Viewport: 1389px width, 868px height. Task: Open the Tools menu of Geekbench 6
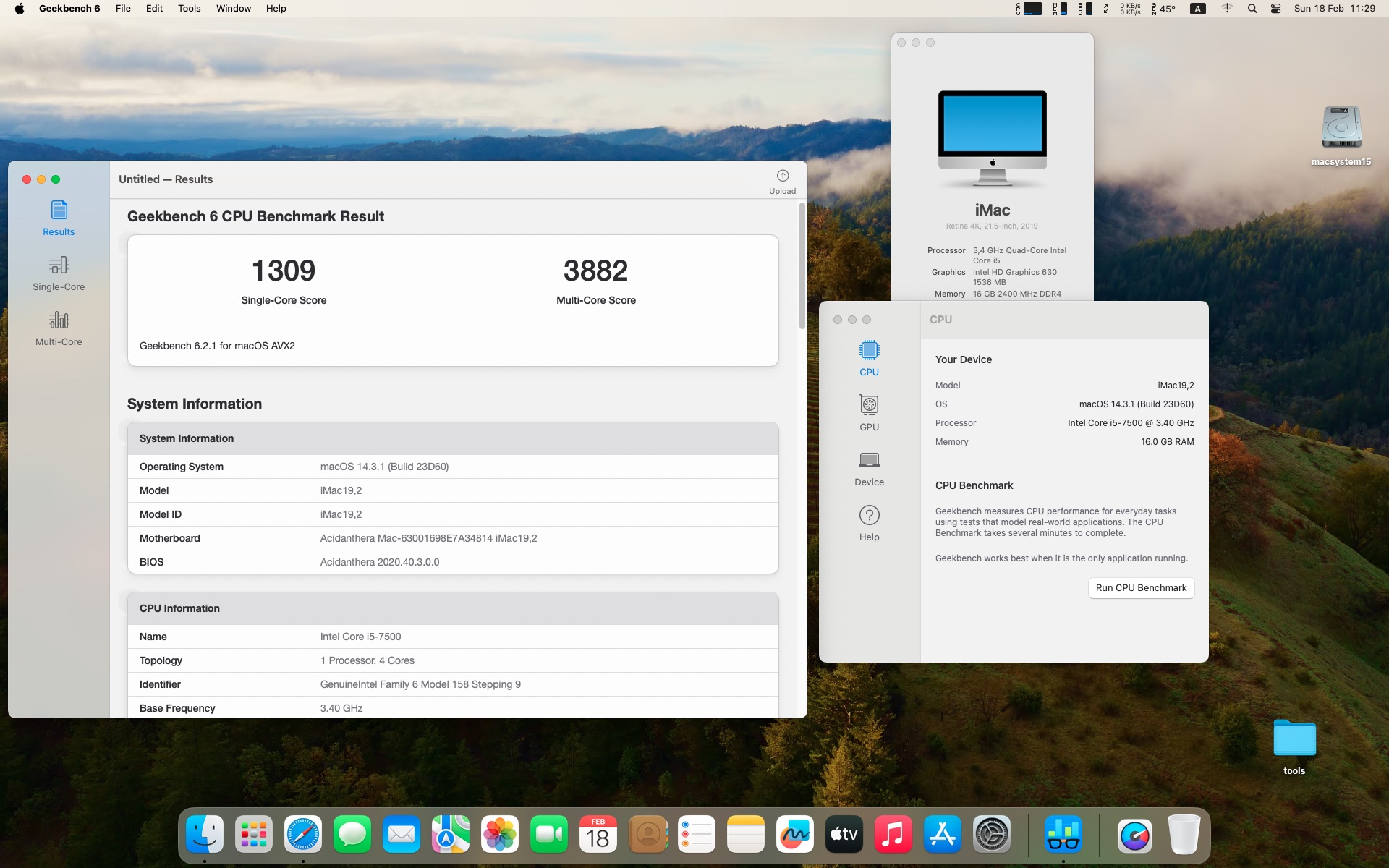pos(189,9)
